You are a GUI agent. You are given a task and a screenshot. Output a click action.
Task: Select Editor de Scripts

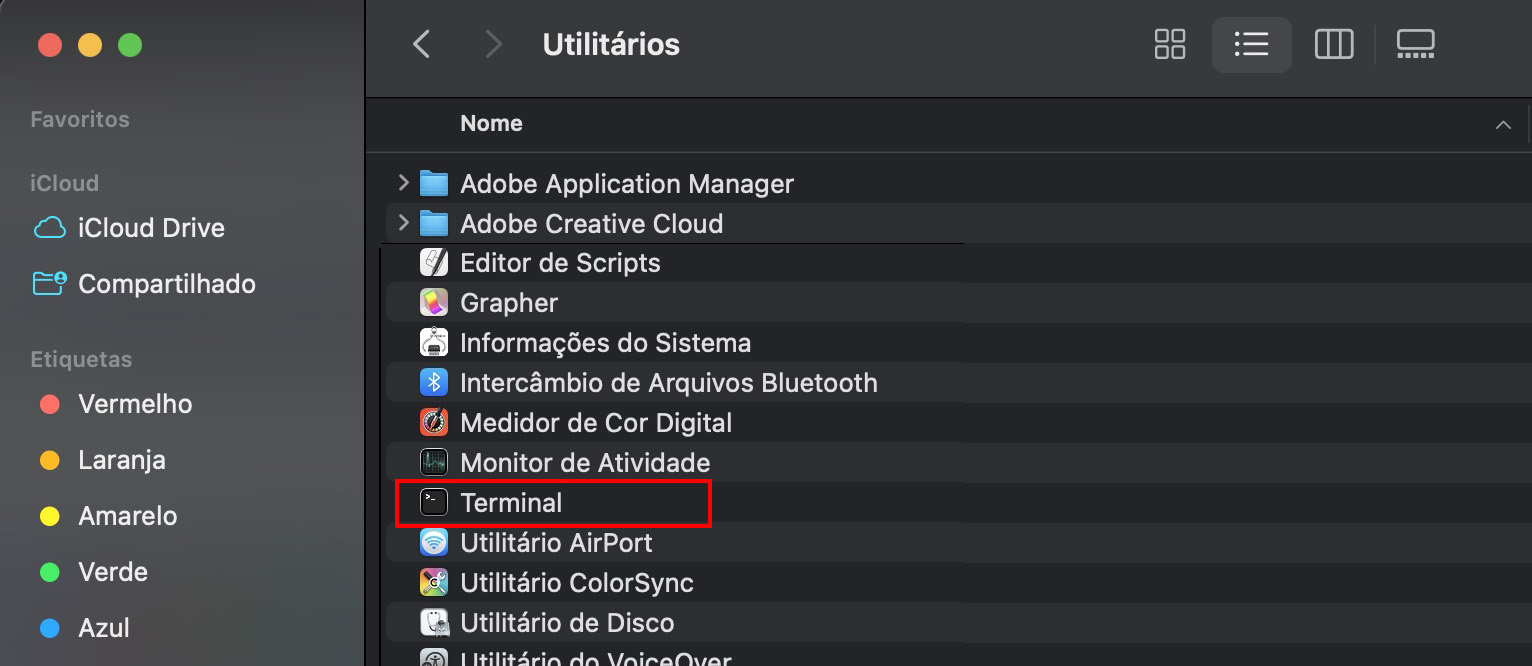pos(559,262)
